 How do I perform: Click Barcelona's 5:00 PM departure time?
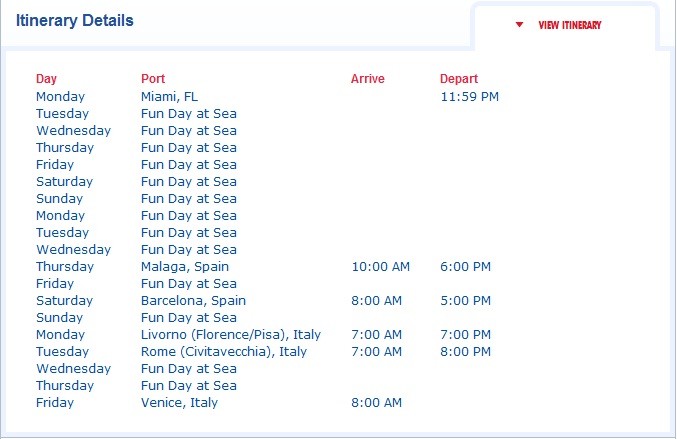click(x=465, y=301)
